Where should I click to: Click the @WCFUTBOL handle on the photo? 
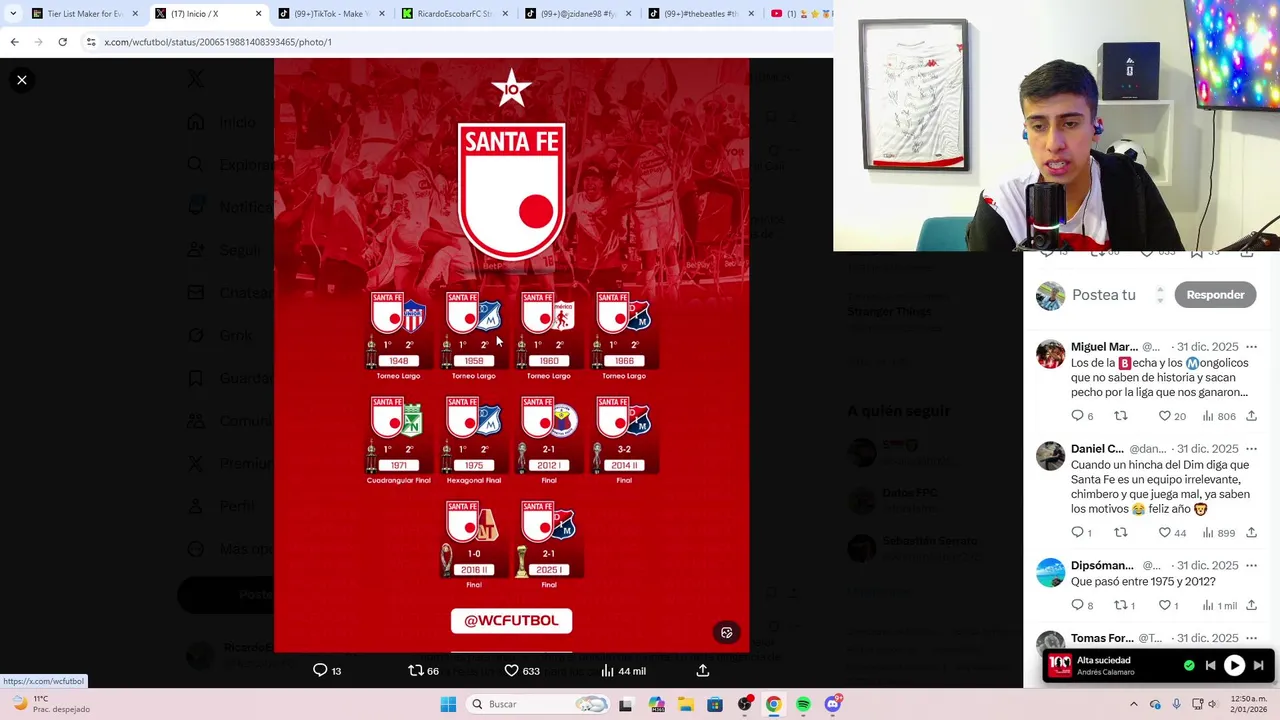(511, 620)
